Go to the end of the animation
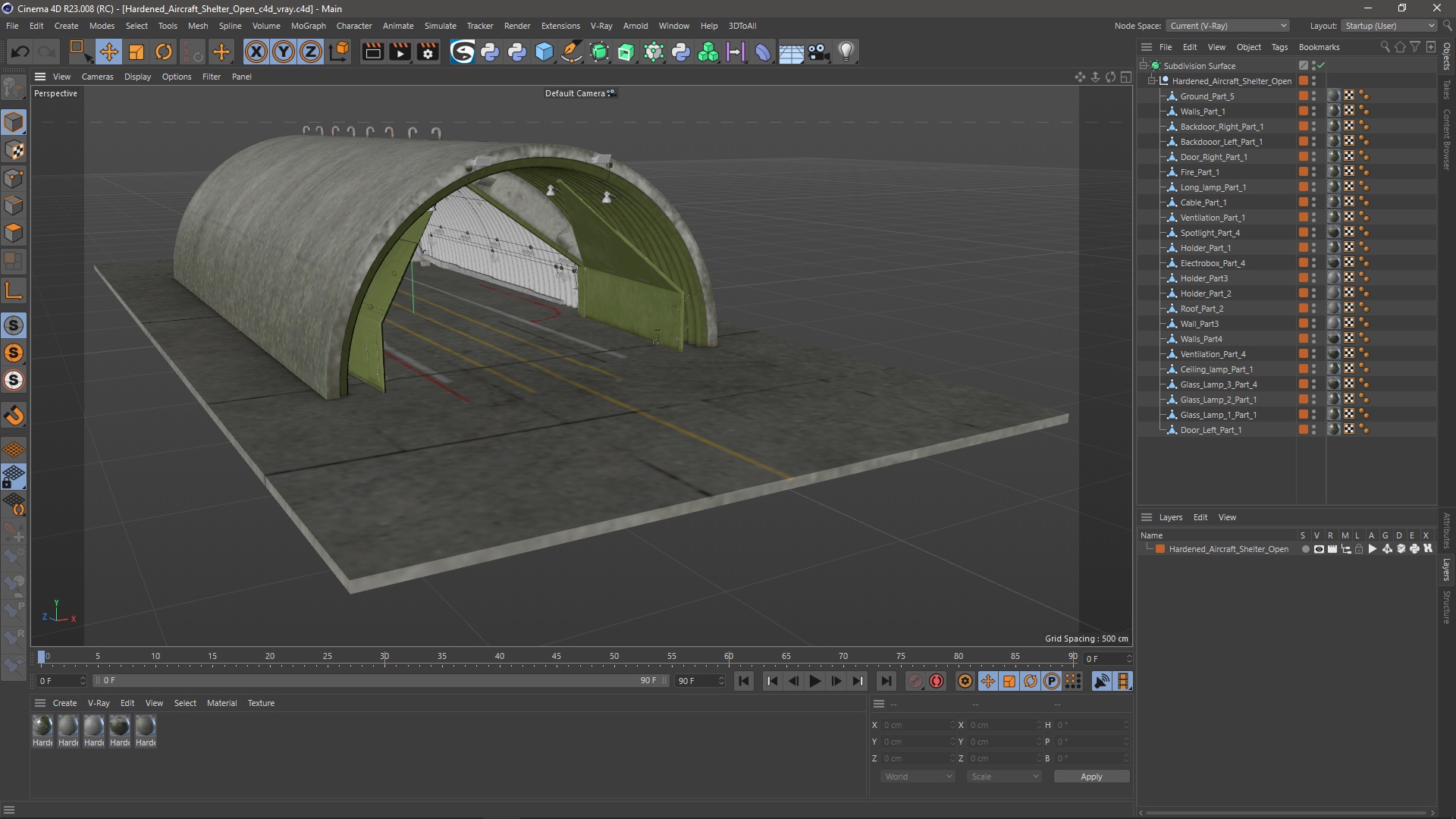 886,681
